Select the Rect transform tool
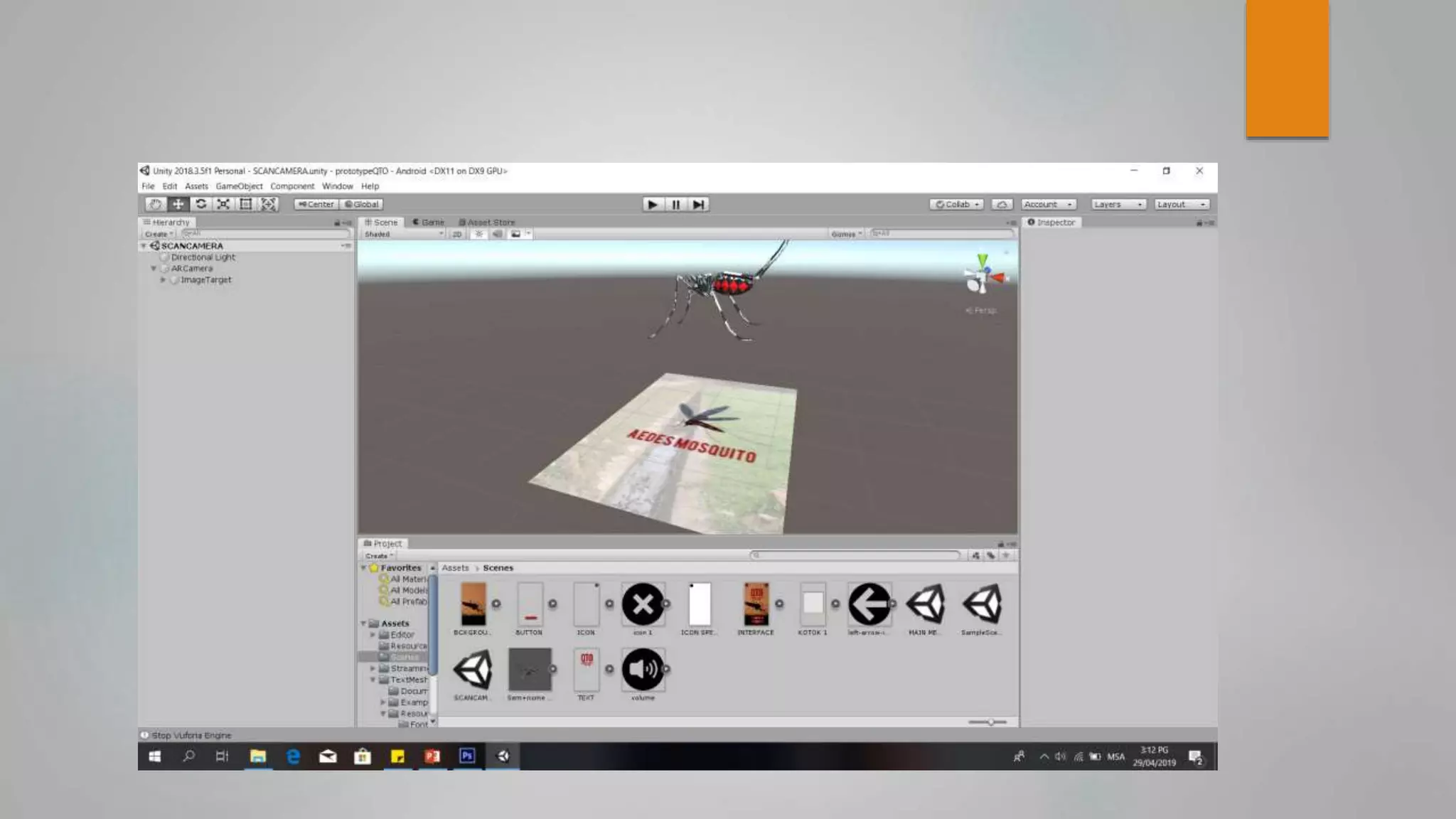Image resolution: width=1456 pixels, height=819 pixels. click(246, 204)
